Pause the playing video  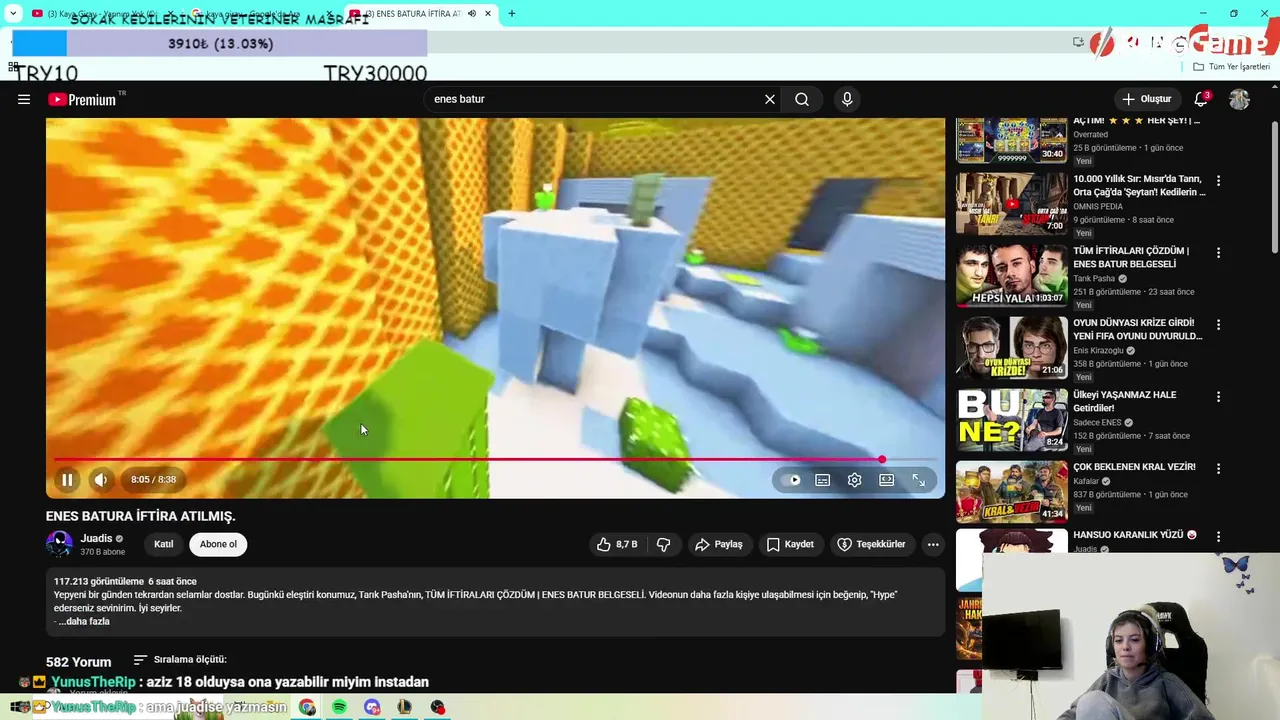(x=67, y=480)
